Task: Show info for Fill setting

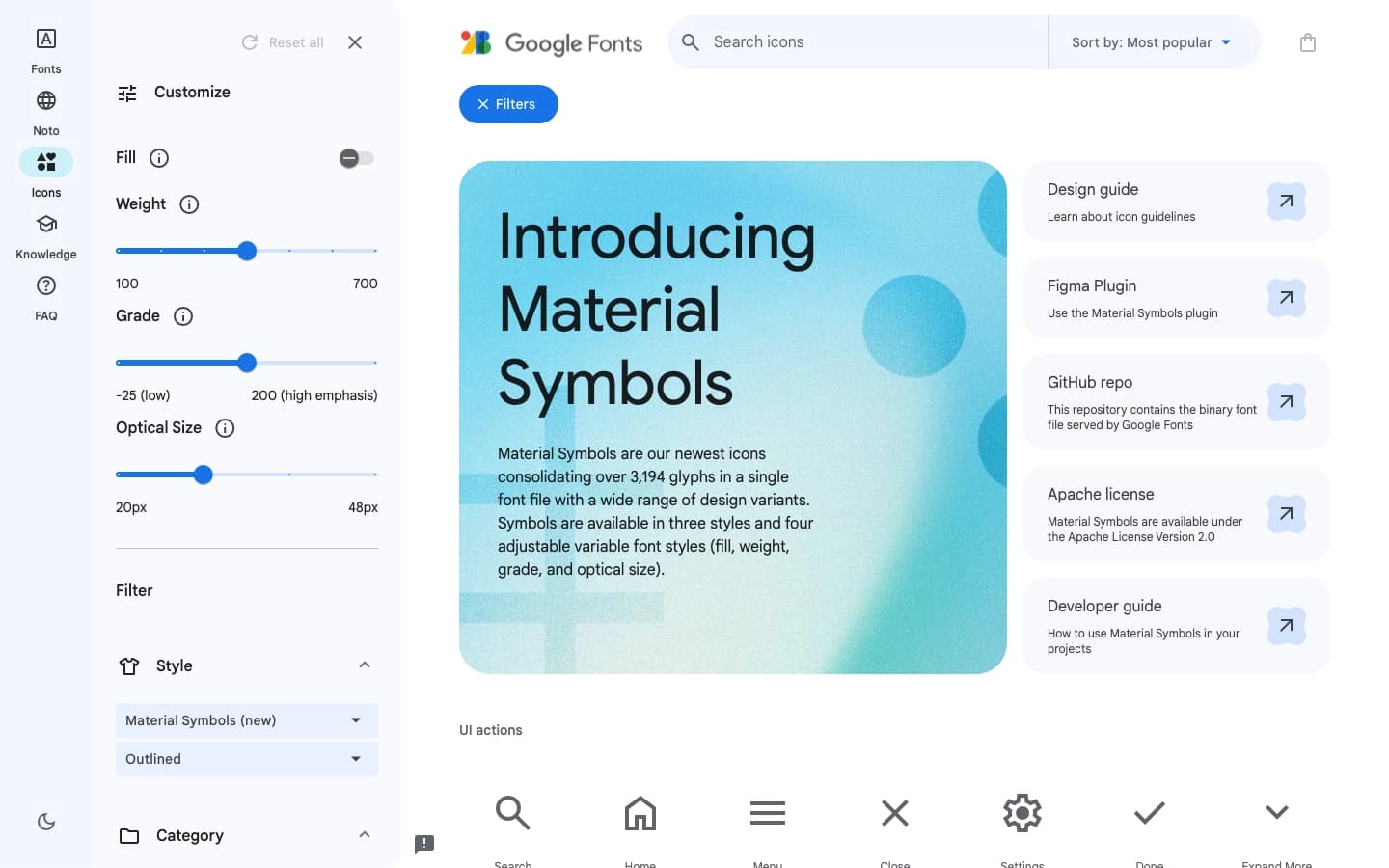Action: (x=159, y=158)
